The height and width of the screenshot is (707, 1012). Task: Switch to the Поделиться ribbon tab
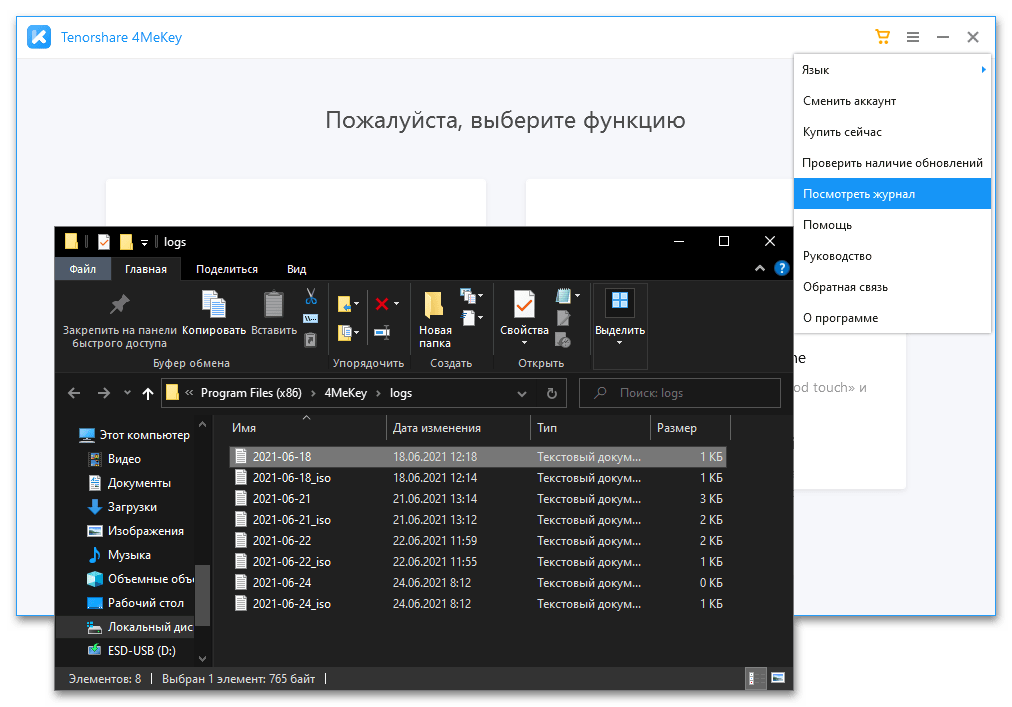pyautogui.click(x=227, y=269)
